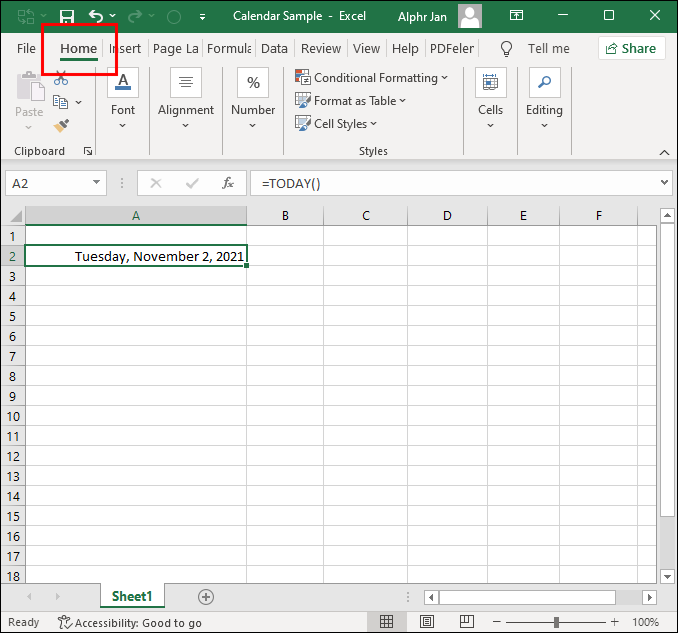Open the Insert ribbon tab
The width and height of the screenshot is (678, 633).
(125, 48)
